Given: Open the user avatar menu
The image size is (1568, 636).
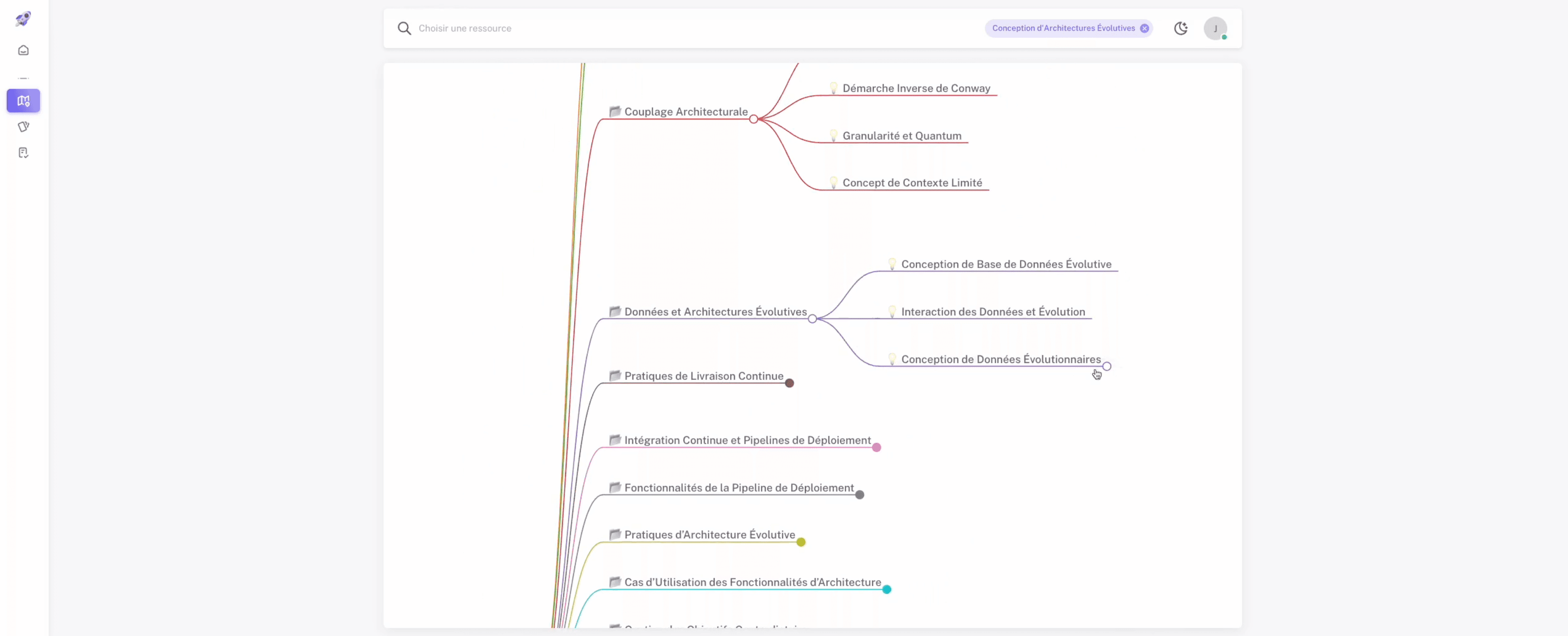Looking at the screenshot, I should pyautogui.click(x=1215, y=28).
